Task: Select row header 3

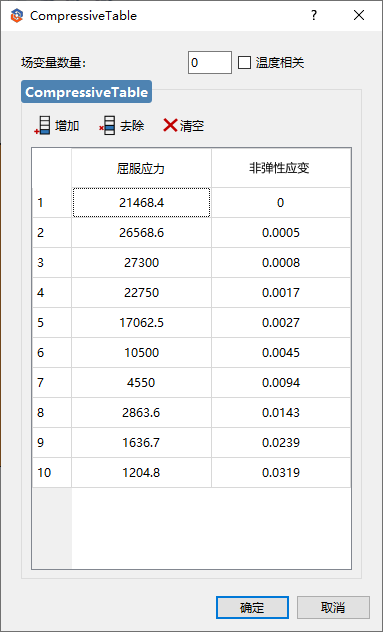Action: click(52, 263)
